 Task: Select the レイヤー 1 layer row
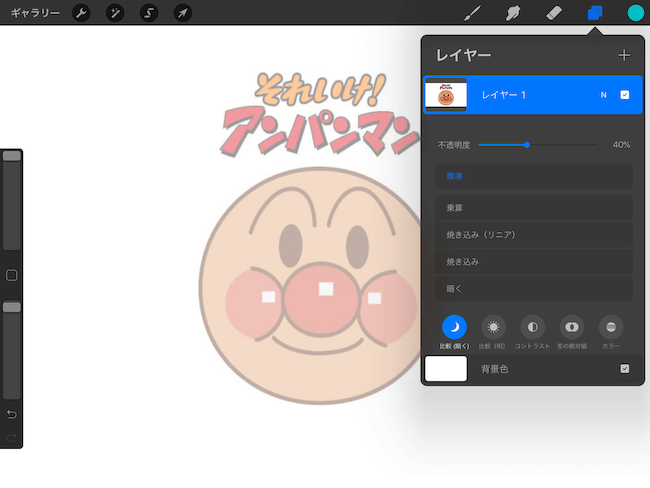click(533, 95)
